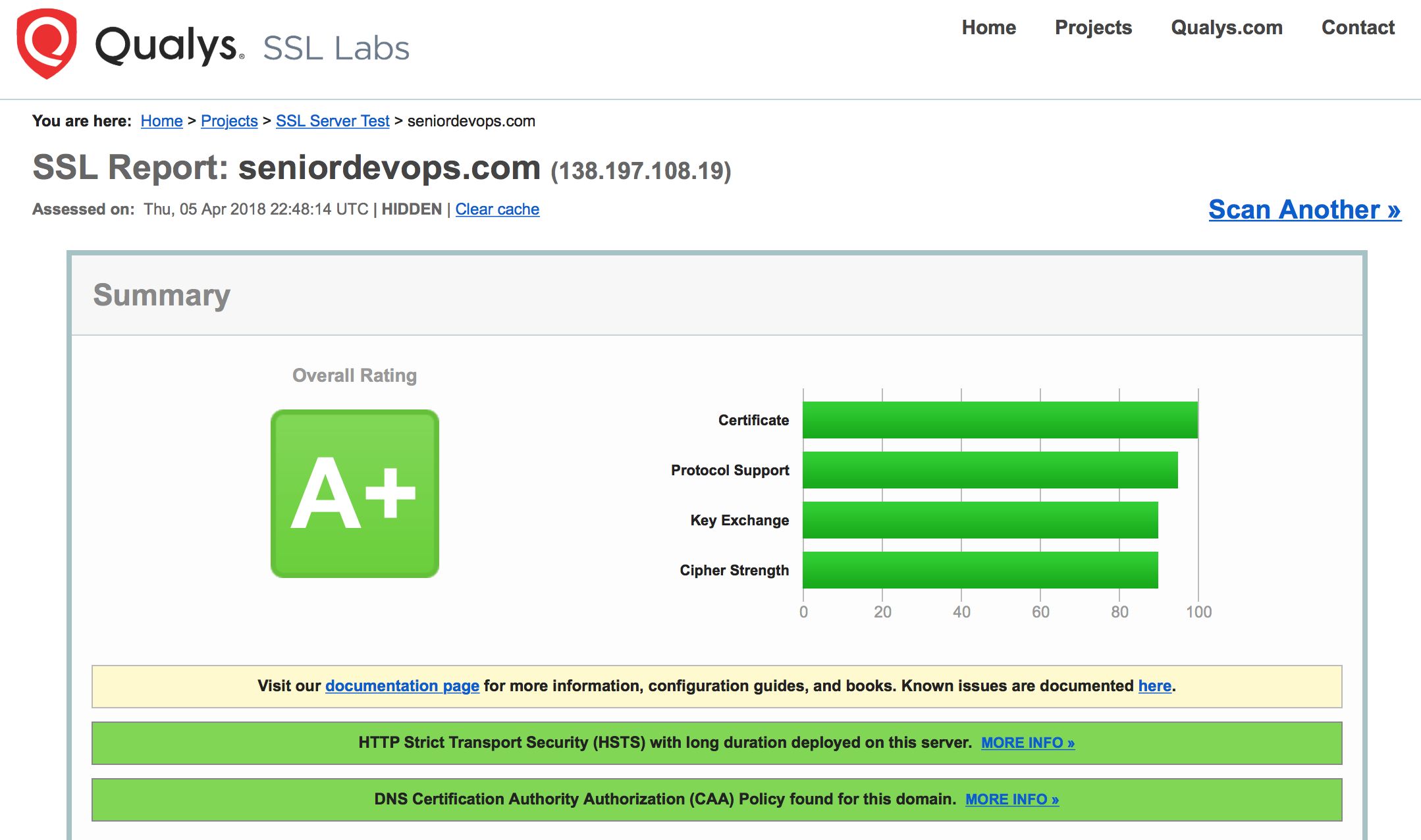Click the A+ overall rating badge
The width and height of the screenshot is (1421, 840).
[354, 492]
